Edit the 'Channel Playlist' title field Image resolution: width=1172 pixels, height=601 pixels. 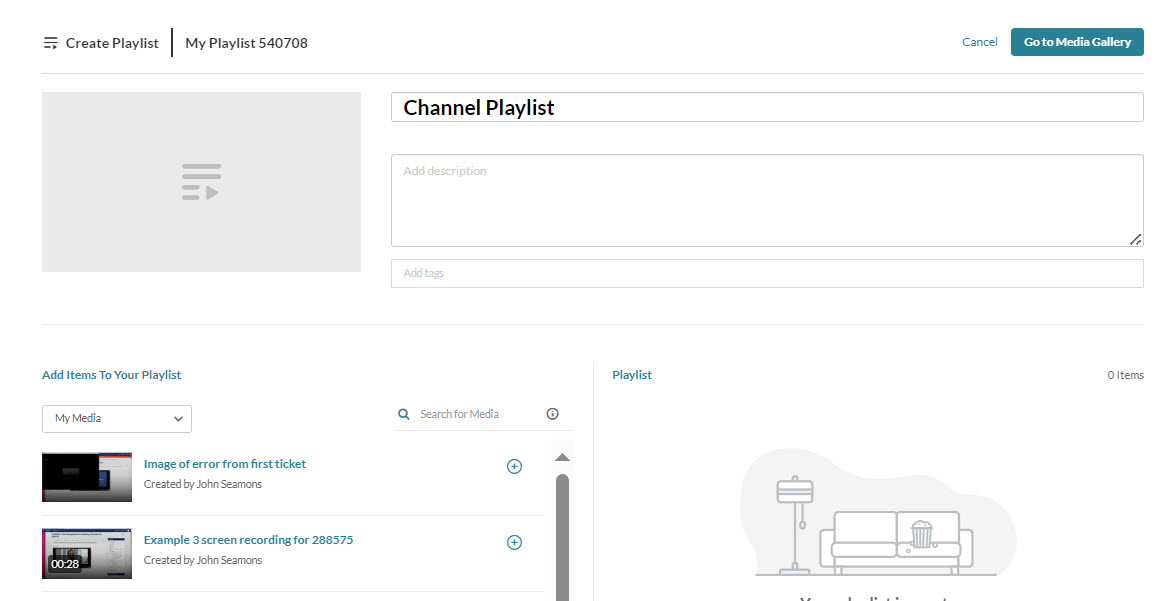coord(600,106)
